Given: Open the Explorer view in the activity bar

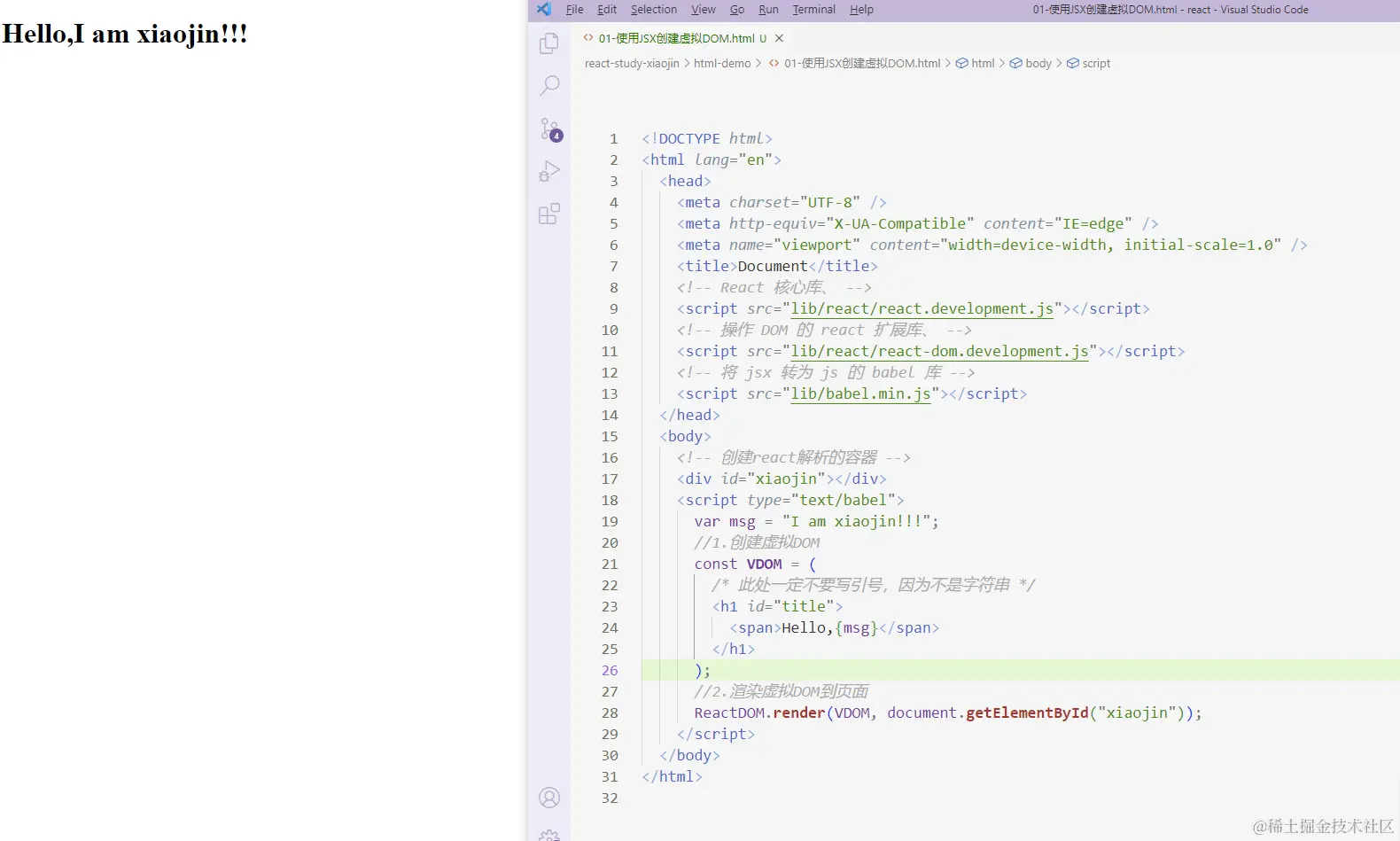Looking at the screenshot, I should click(x=549, y=43).
